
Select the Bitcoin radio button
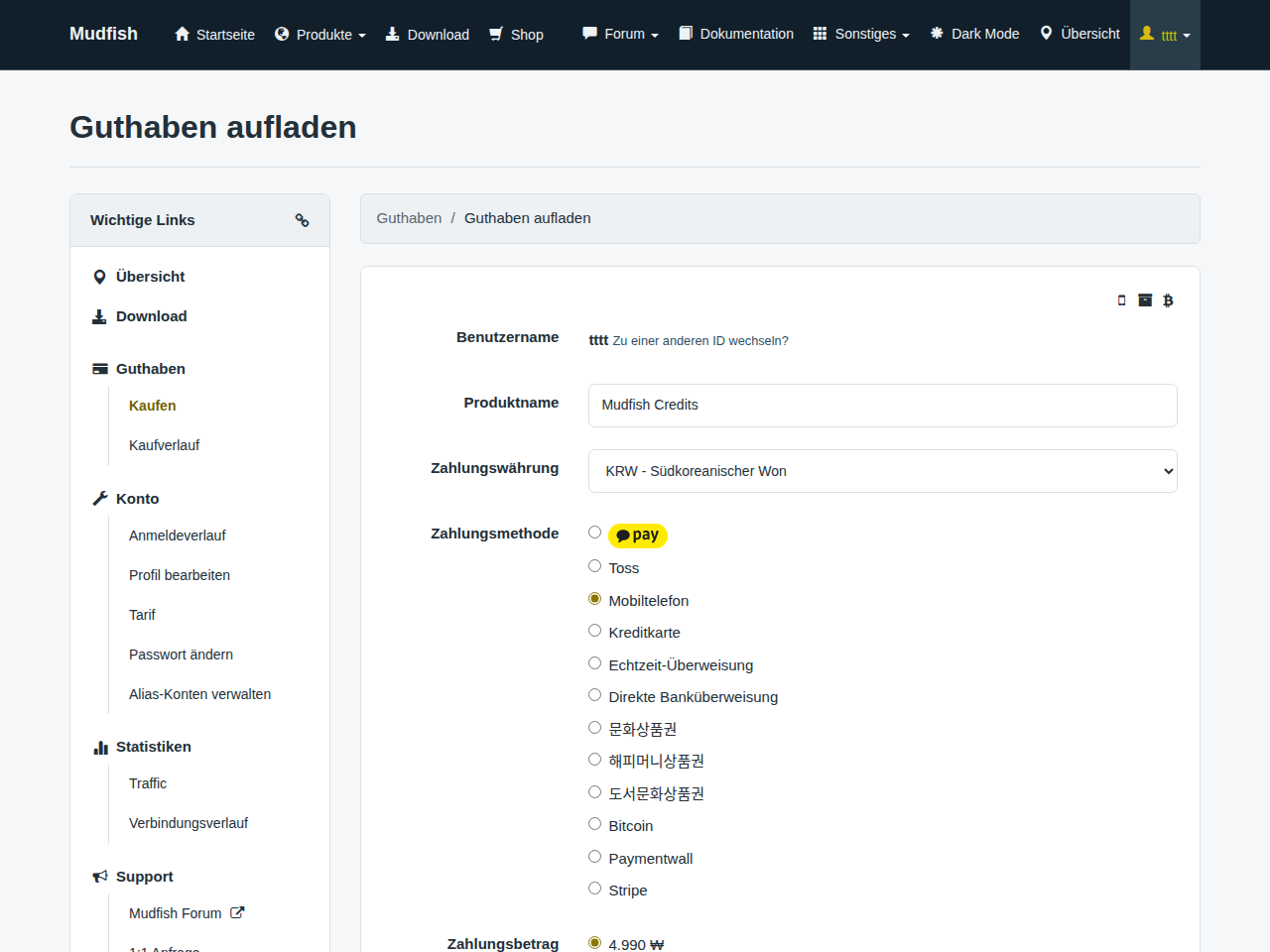[x=595, y=824]
